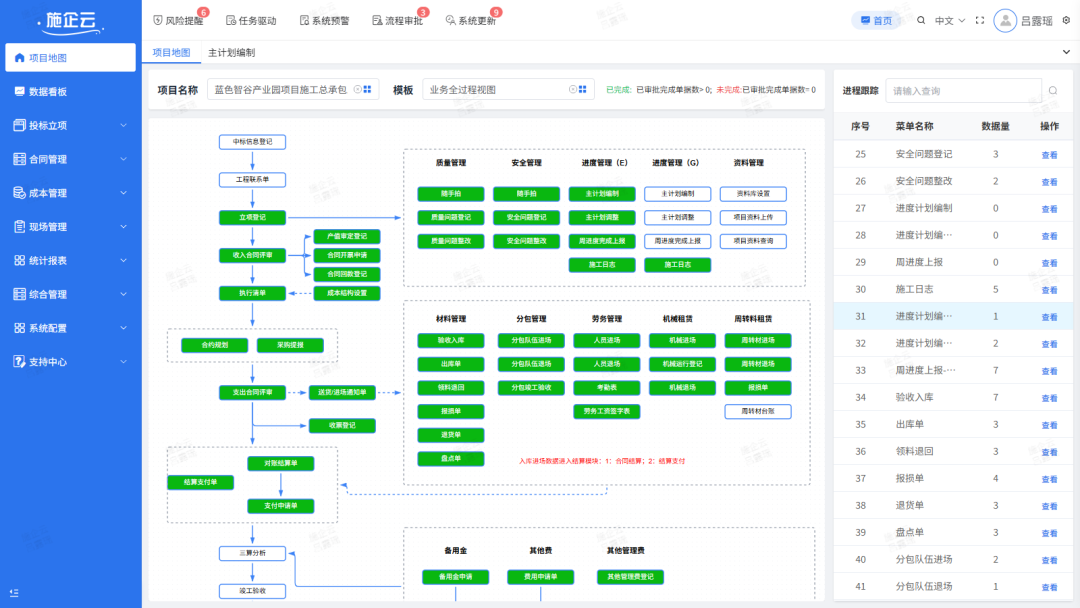Expand the 合同管理 sidebar menu
Image resolution: width=1080 pixels, height=608 pixels.
point(70,159)
